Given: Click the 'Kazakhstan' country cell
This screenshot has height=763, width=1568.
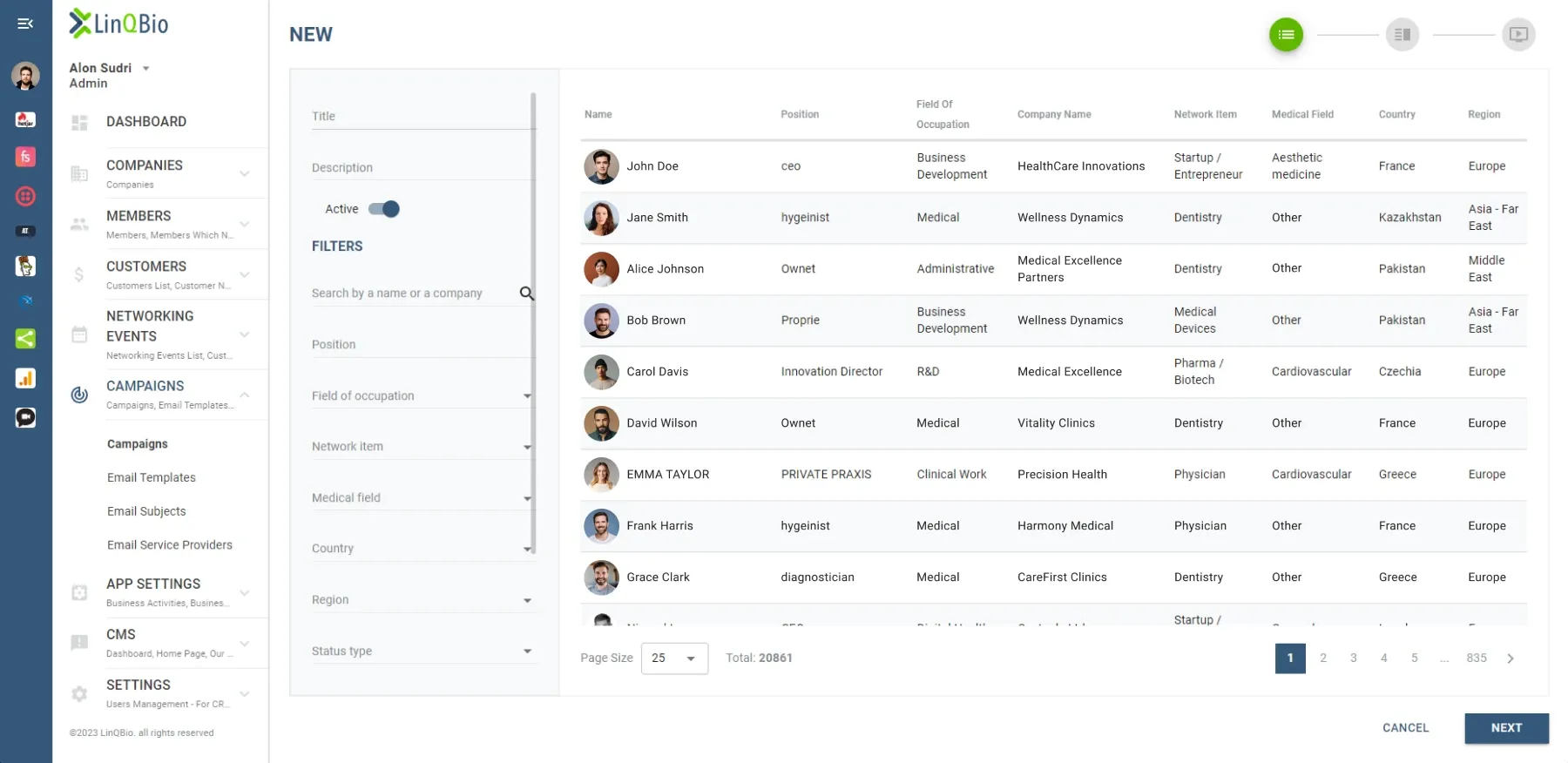Looking at the screenshot, I should (1409, 218).
